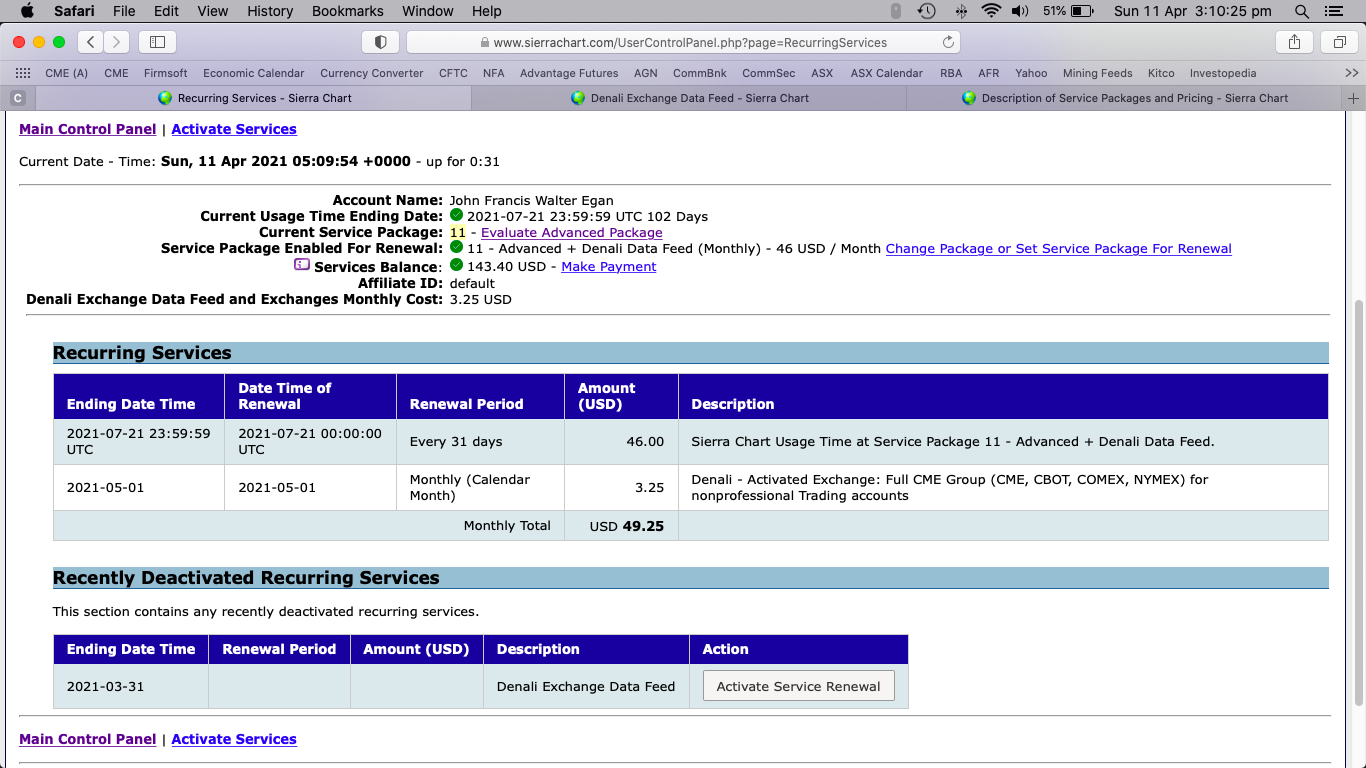
Task: Go back using Safari's back arrow
Action: [x=91, y=42]
